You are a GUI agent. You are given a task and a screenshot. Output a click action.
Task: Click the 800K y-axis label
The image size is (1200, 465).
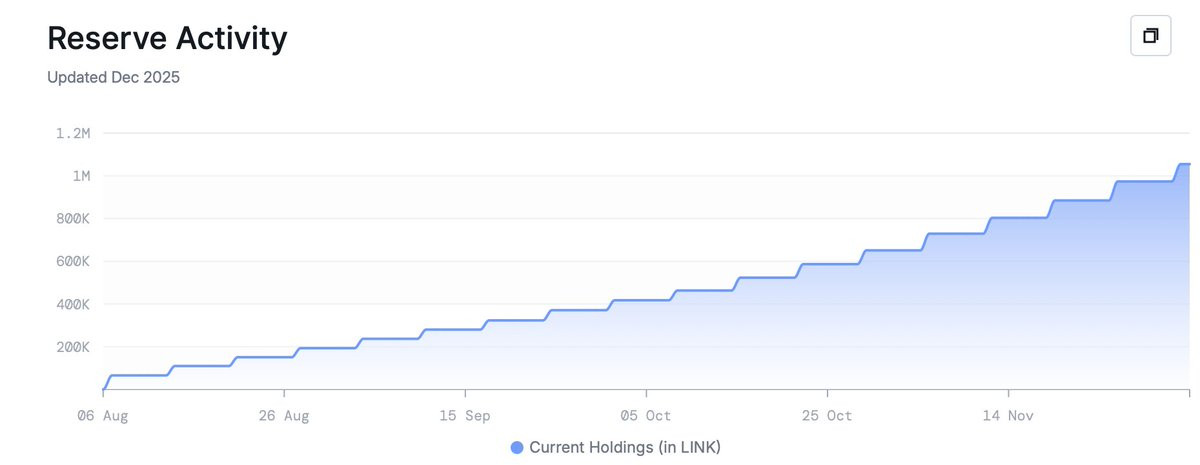[73, 219]
